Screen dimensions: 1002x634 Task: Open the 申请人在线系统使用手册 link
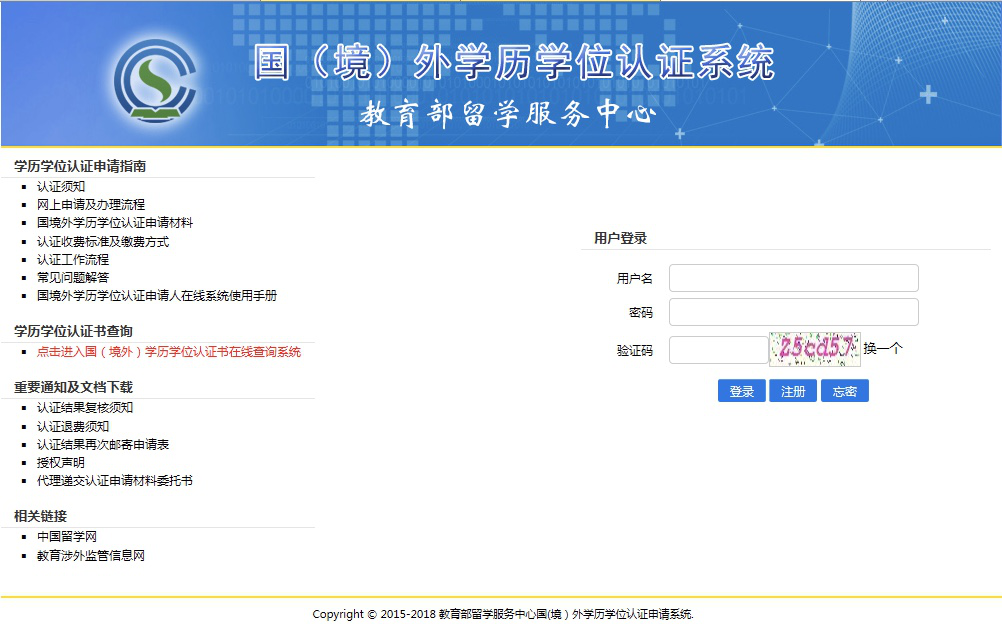coord(157,296)
